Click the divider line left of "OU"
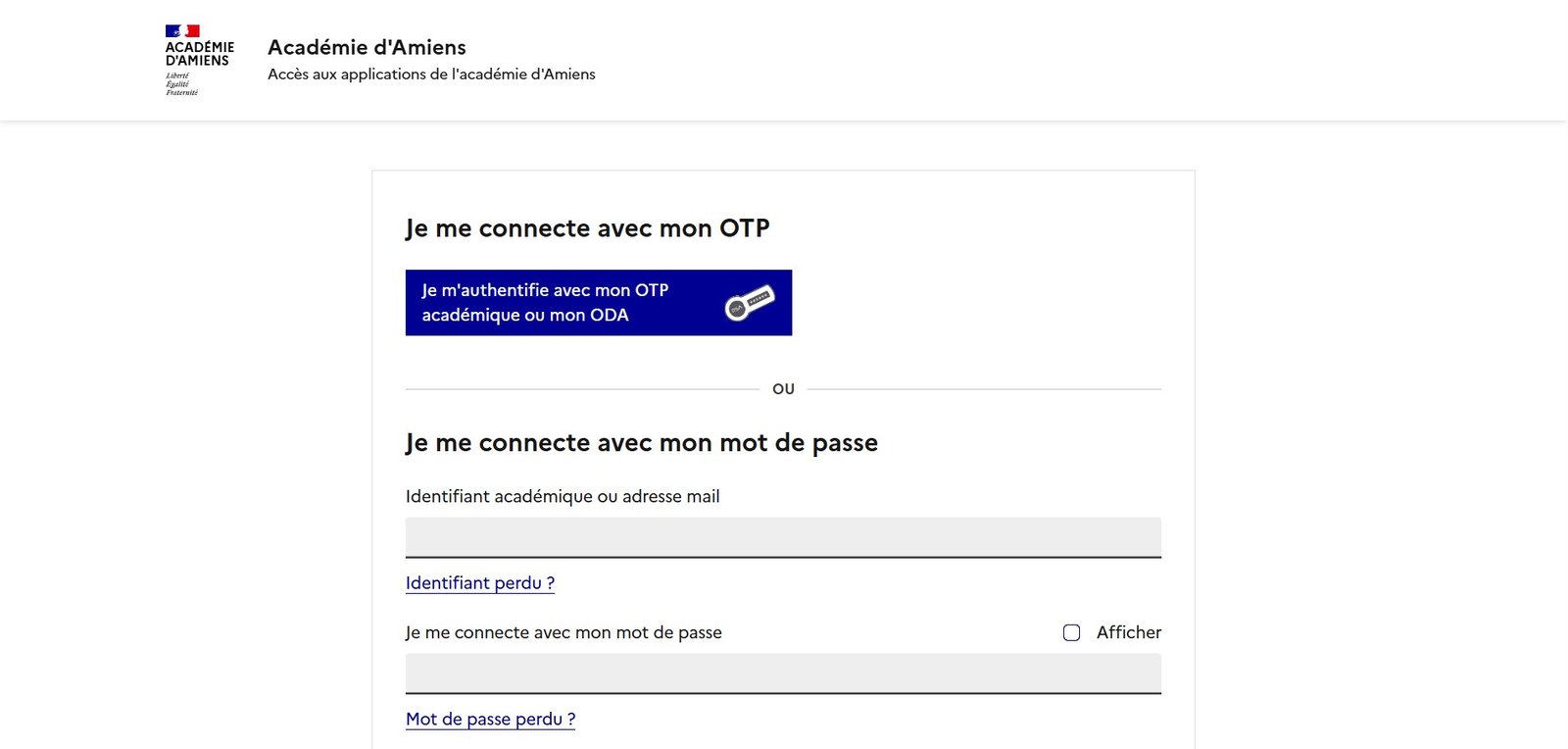 click(582, 389)
